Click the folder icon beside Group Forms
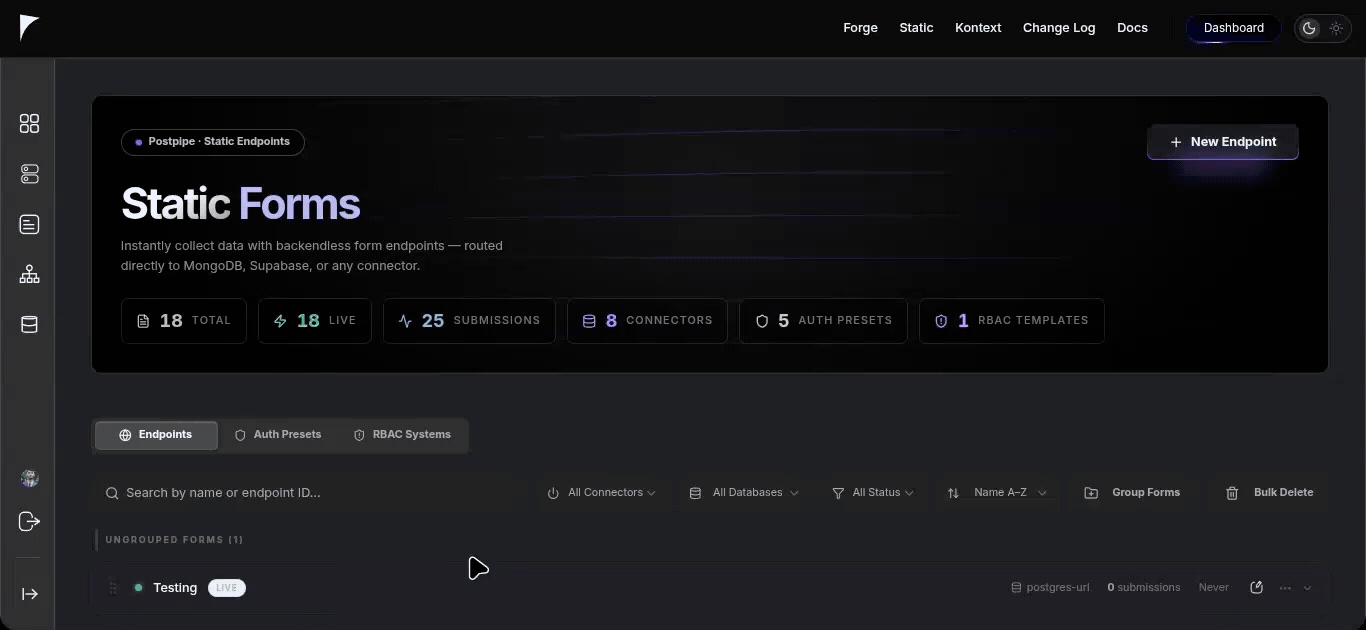The width and height of the screenshot is (1366, 630). (1091, 493)
